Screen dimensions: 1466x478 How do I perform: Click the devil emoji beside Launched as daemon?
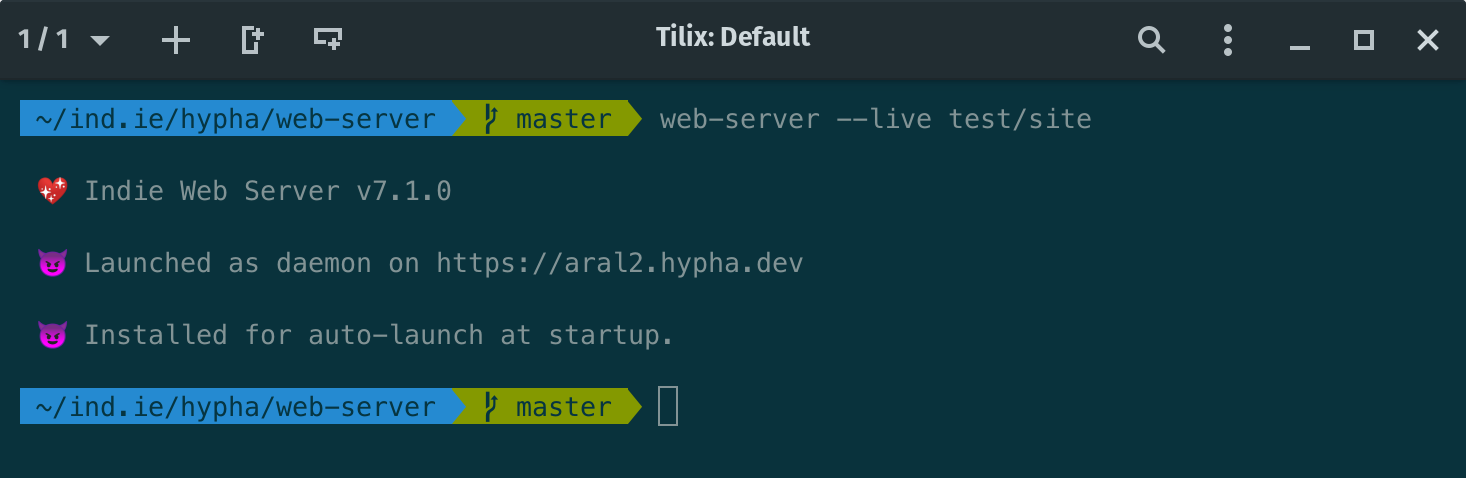(52, 263)
